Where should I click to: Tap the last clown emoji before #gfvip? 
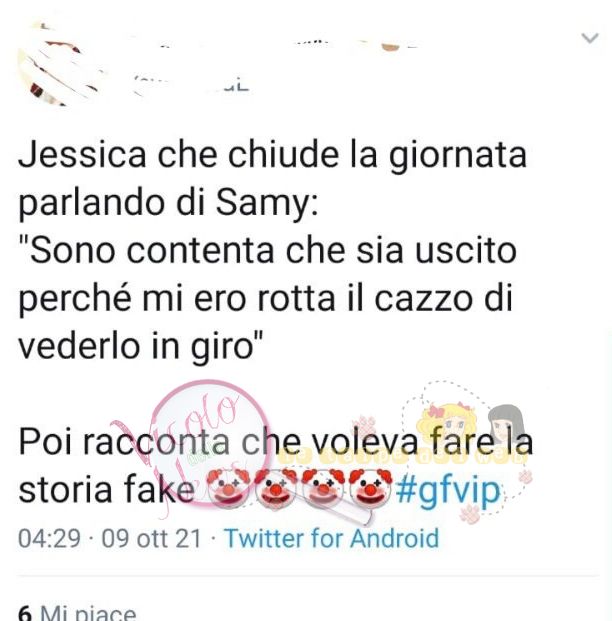point(370,488)
